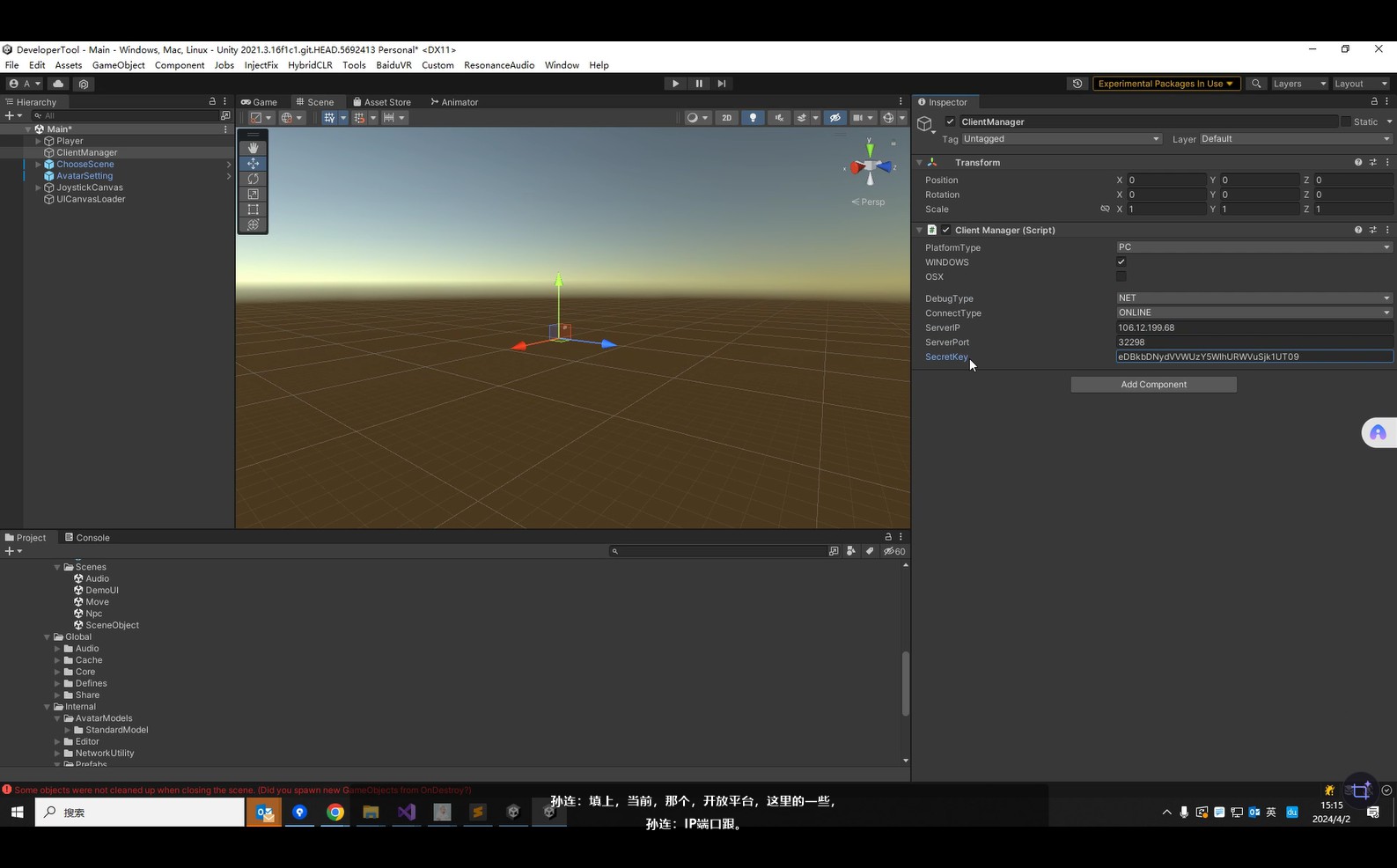Open the PlatformType dropdown
The width and height of the screenshot is (1397, 868).
click(1254, 247)
